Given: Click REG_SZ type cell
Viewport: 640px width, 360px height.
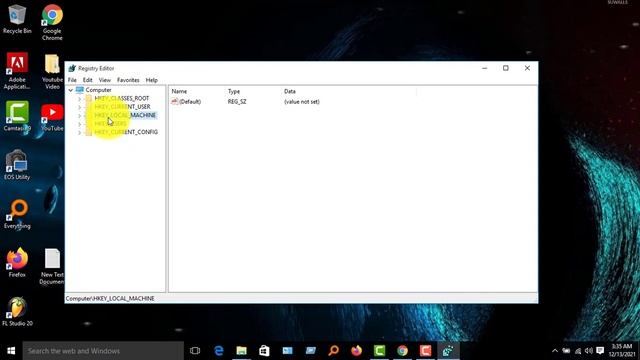Looking at the screenshot, I should (237, 102).
